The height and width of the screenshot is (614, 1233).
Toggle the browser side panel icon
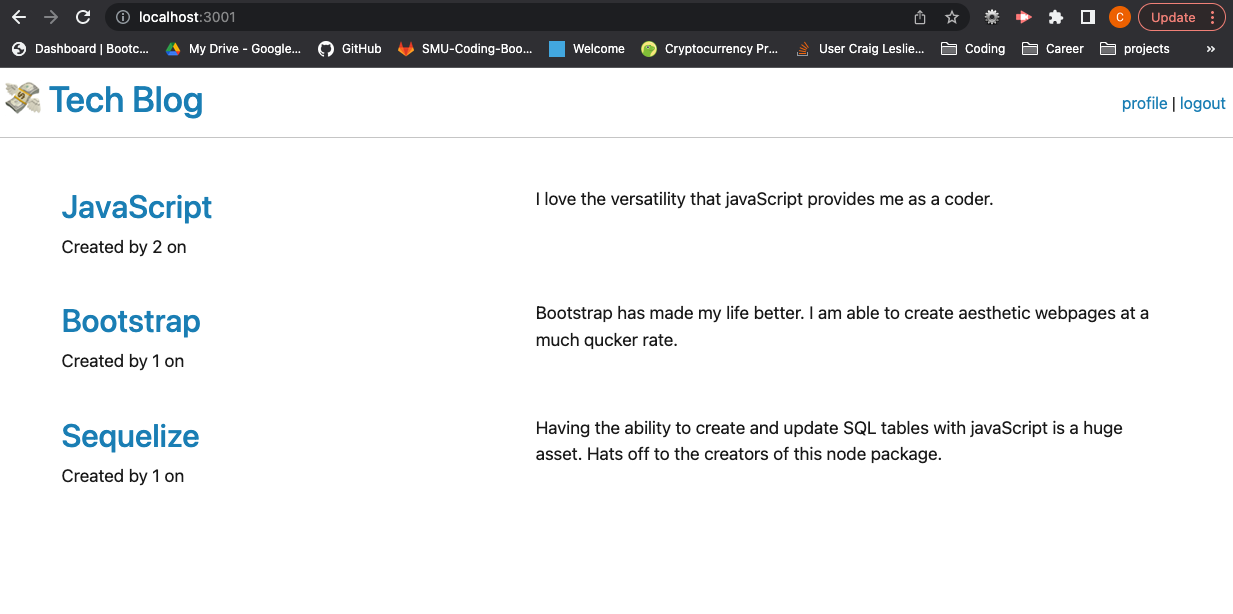(1088, 17)
